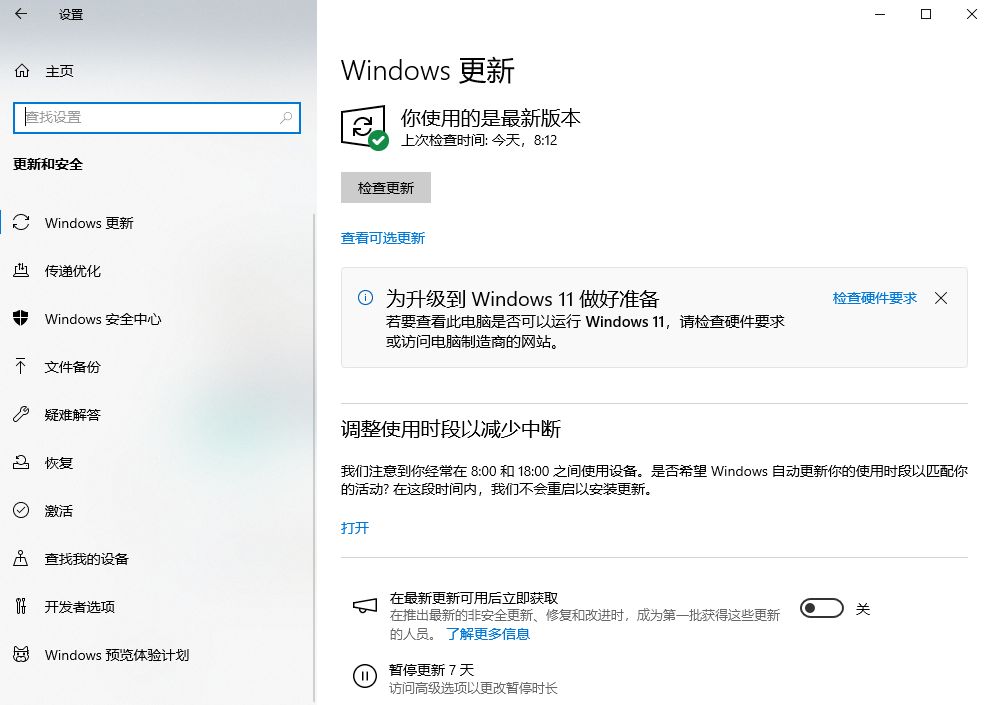Open 传递优化 icon

[21, 271]
